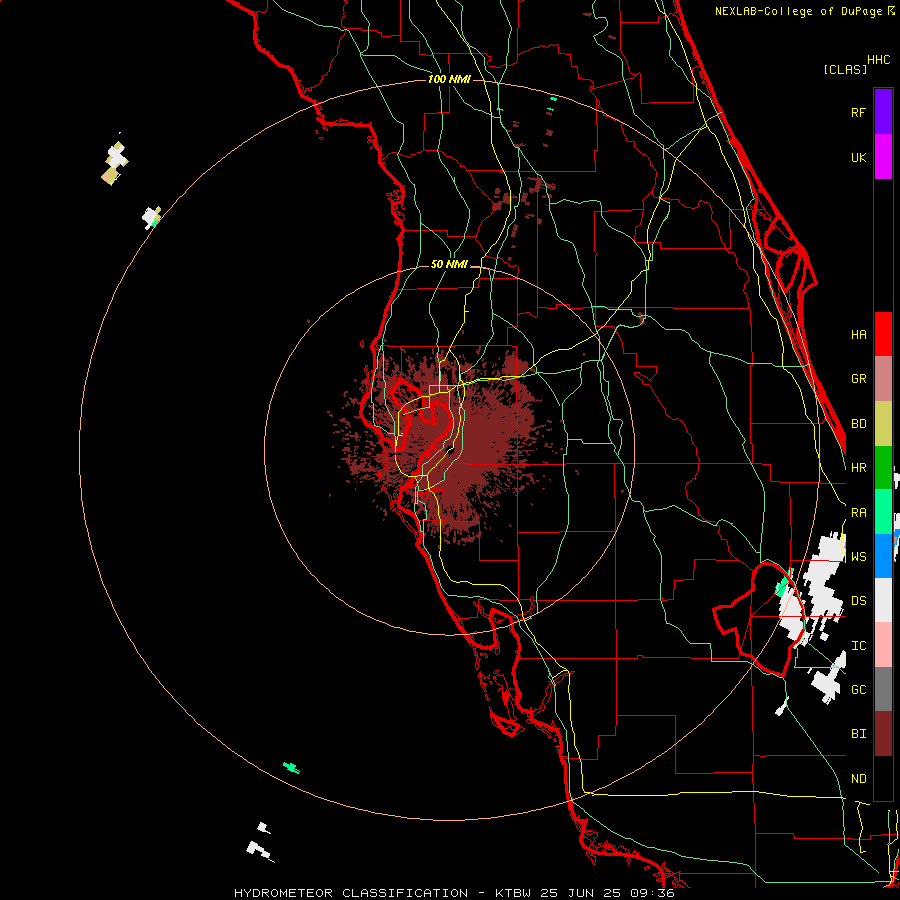Click the WS legend label
The width and height of the screenshot is (900, 900).
click(x=858, y=557)
